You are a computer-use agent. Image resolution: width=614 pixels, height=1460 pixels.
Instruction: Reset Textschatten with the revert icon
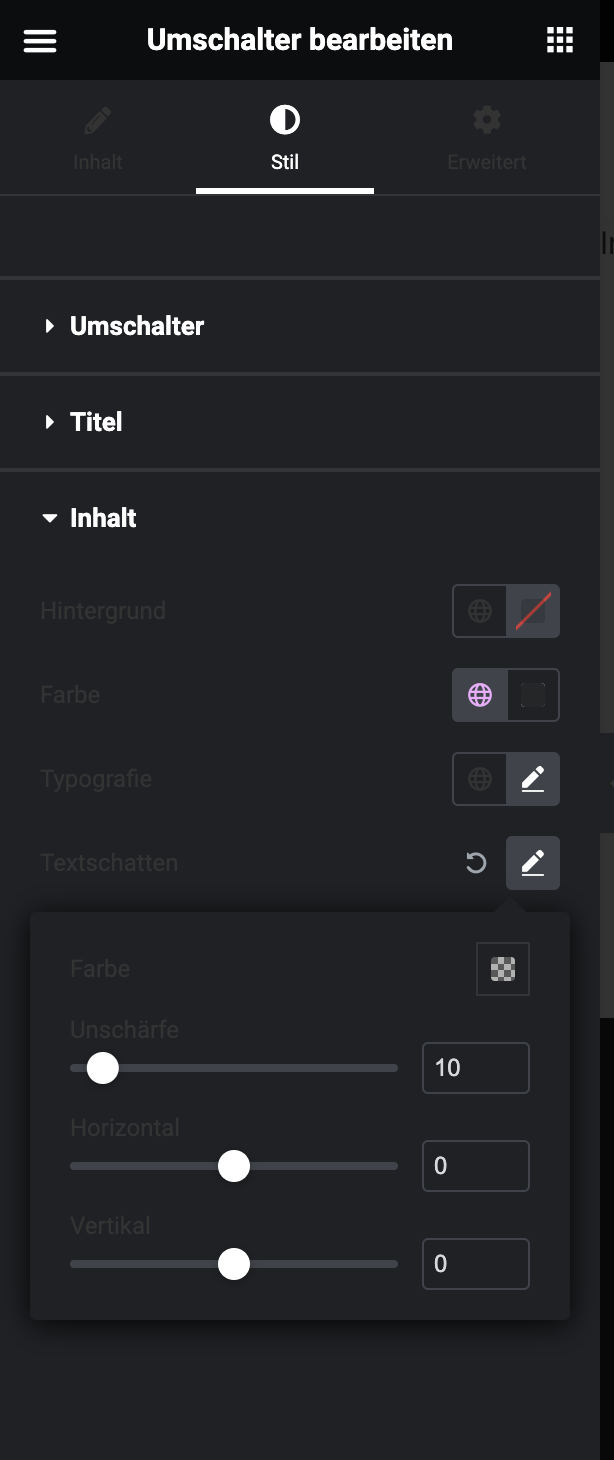pyautogui.click(x=476, y=863)
